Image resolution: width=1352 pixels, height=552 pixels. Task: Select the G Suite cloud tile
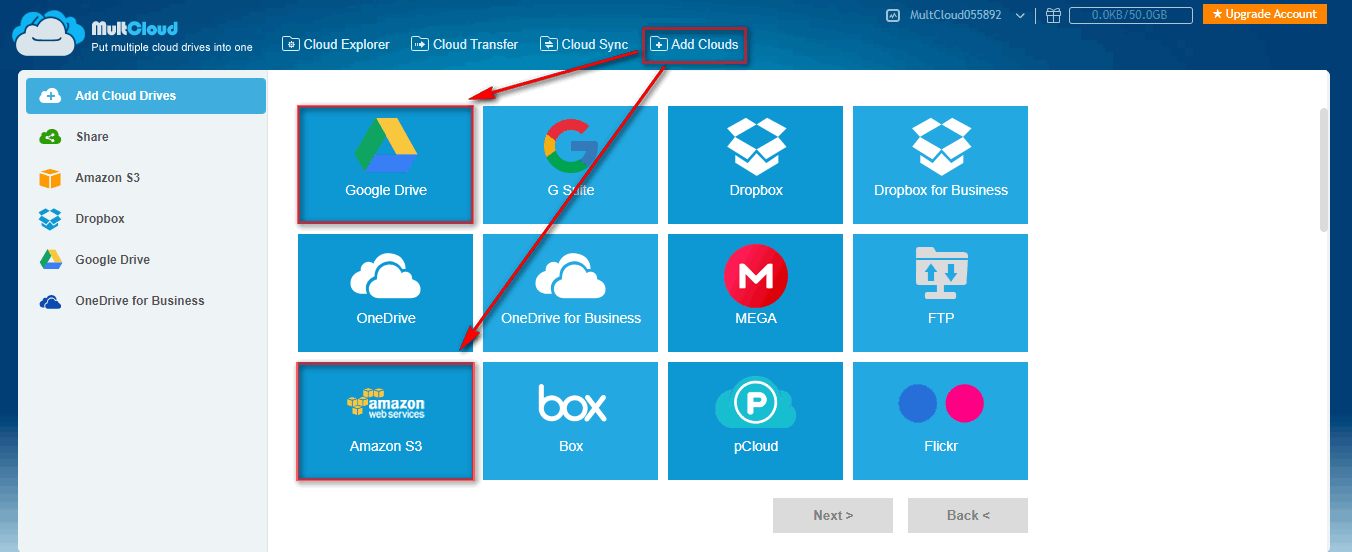[x=570, y=165]
